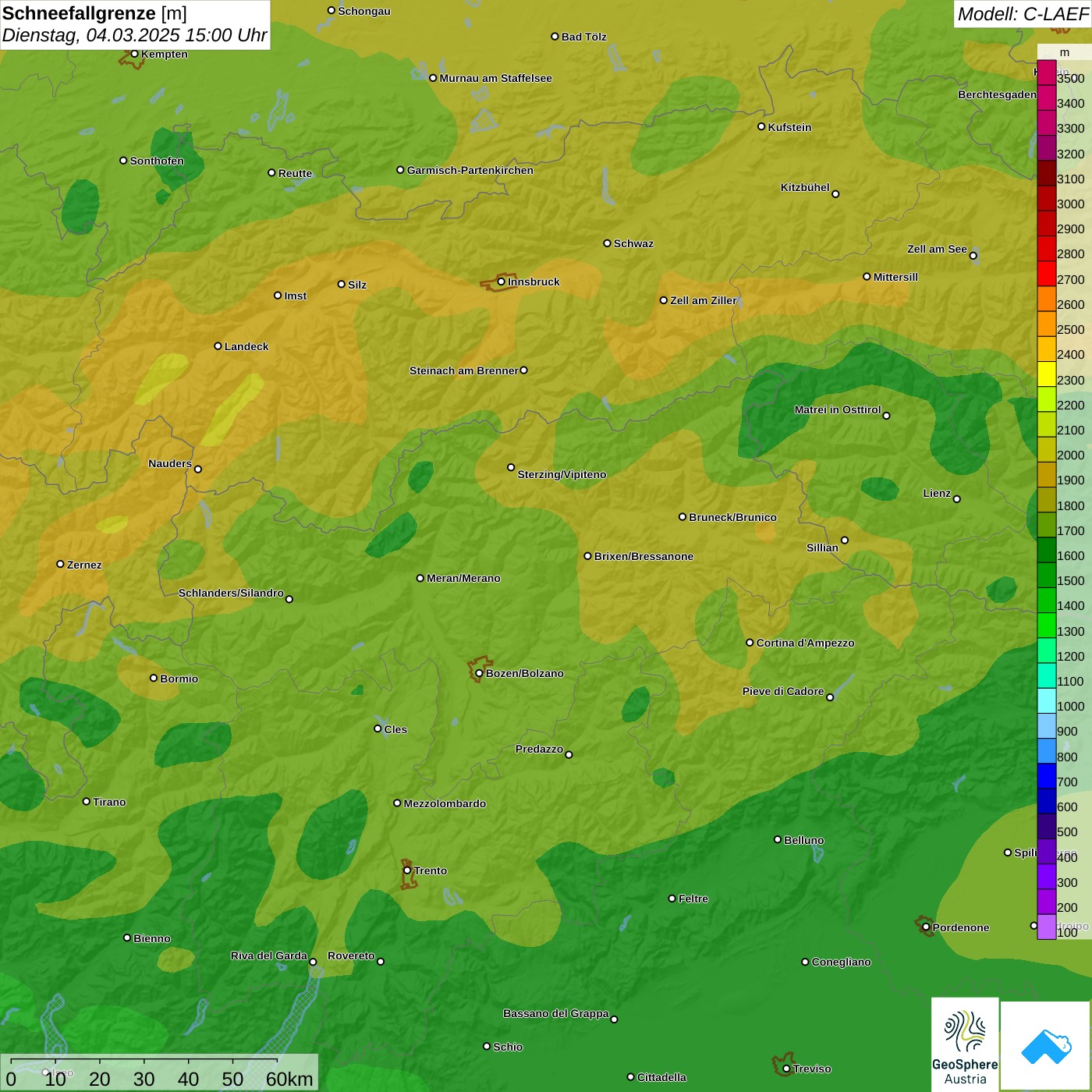Image resolution: width=1092 pixels, height=1092 pixels.
Task: Click the Conegliano label
Action: pyautogui.click(x=841, y=962)
